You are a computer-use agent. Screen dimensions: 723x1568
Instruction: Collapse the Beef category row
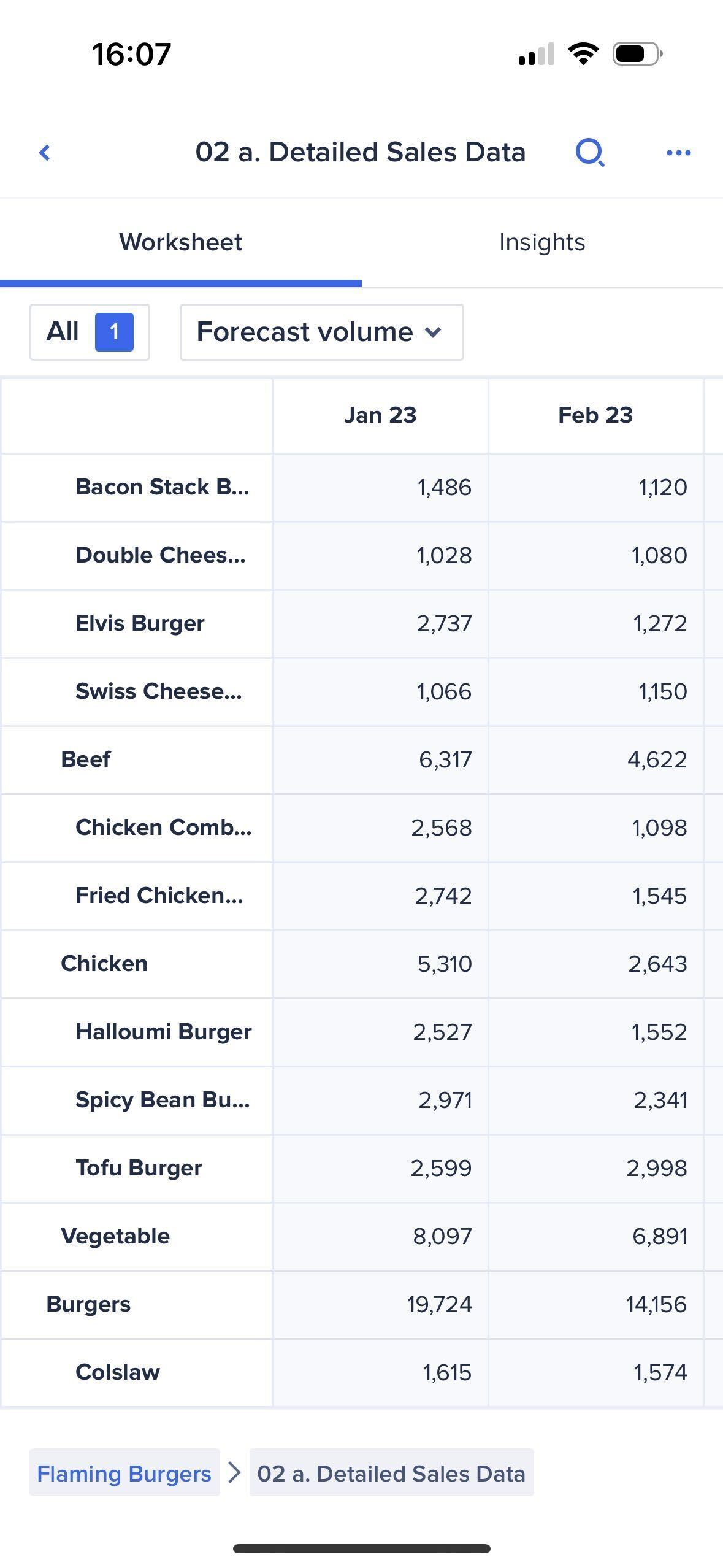coord(86,759)
